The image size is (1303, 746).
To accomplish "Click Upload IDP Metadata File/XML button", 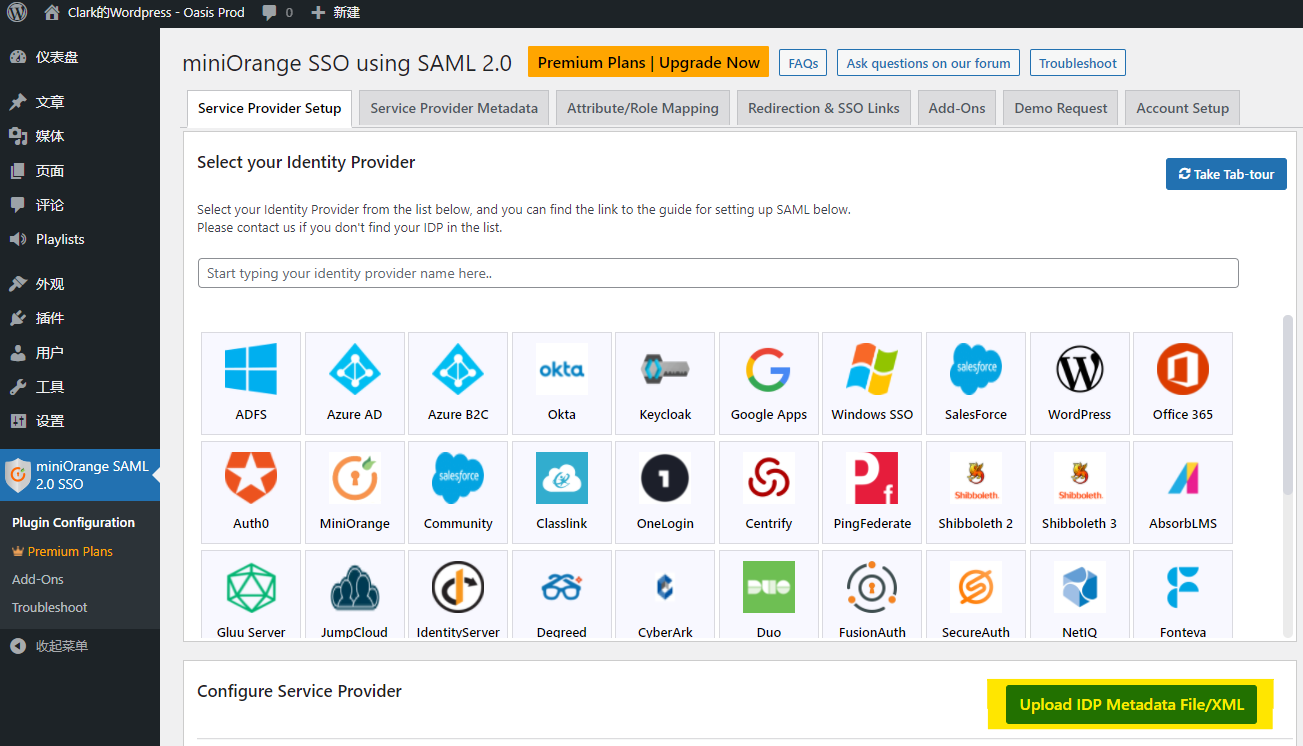I will point(1131,704).
